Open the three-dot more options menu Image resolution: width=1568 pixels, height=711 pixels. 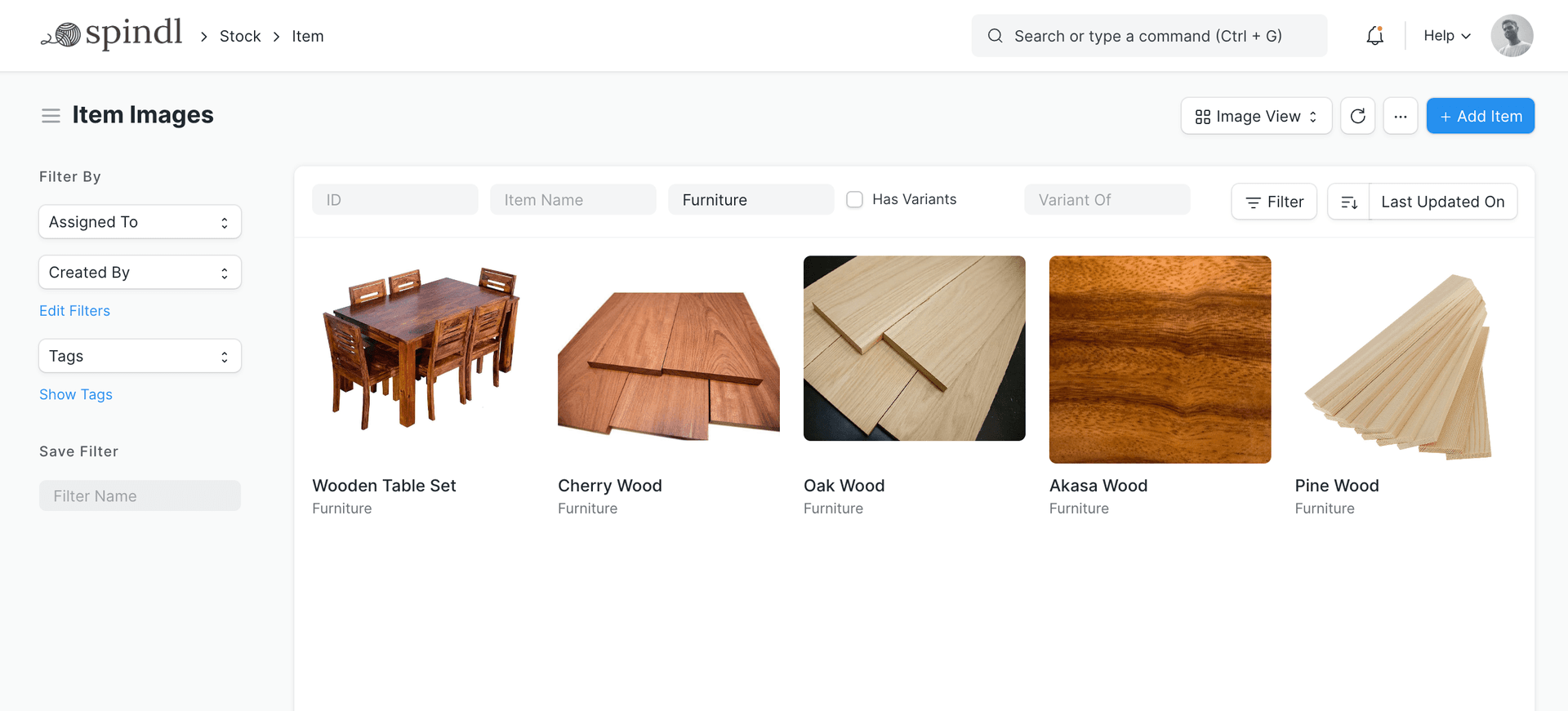click(1400, 116)
